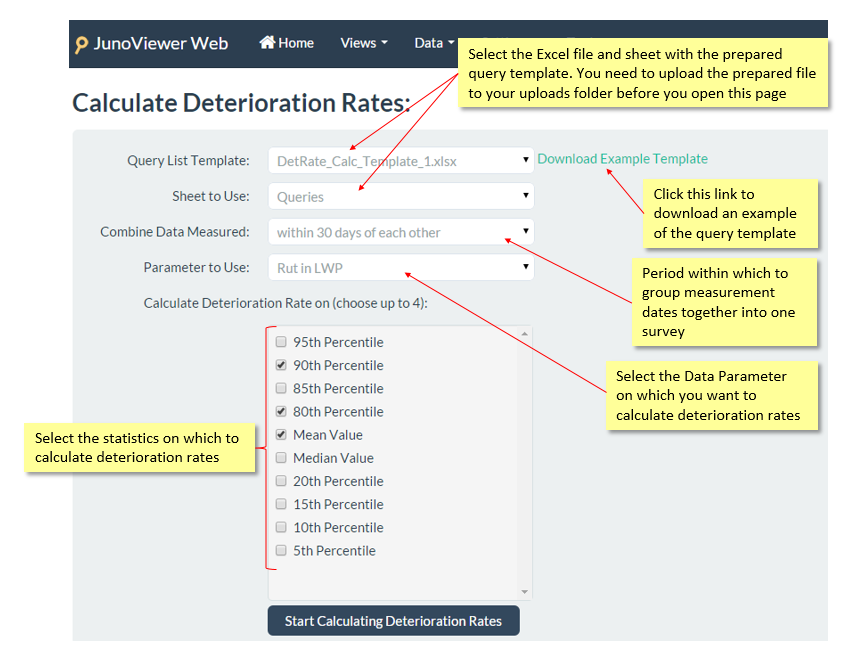Enable the 95th Percentile checkbox
This screenshot has width=855, height=662.
tap(281, 342)
